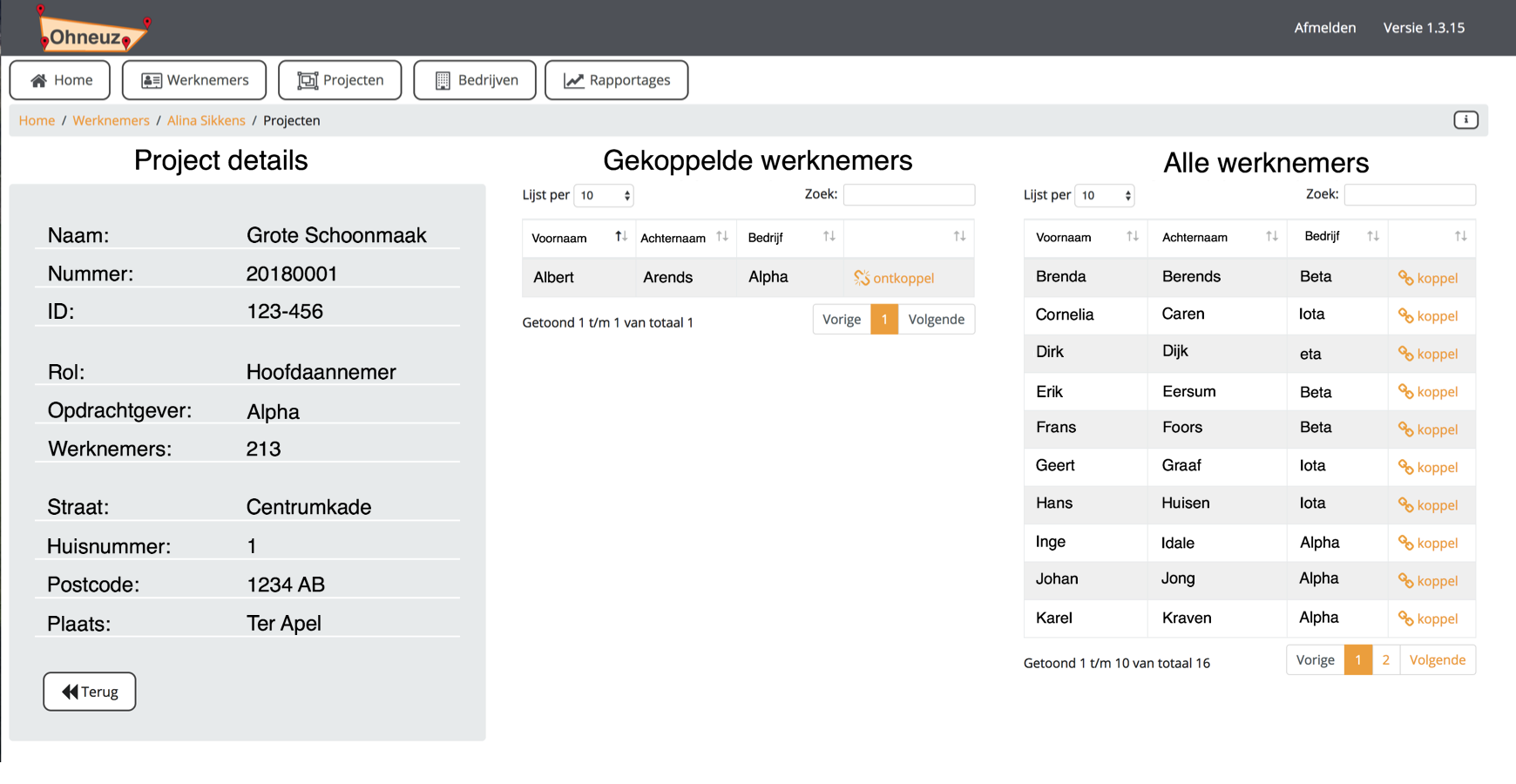
Task: Open the Lijst per dropdown of gekoppelde werknemers
Action: coord(604,195)
